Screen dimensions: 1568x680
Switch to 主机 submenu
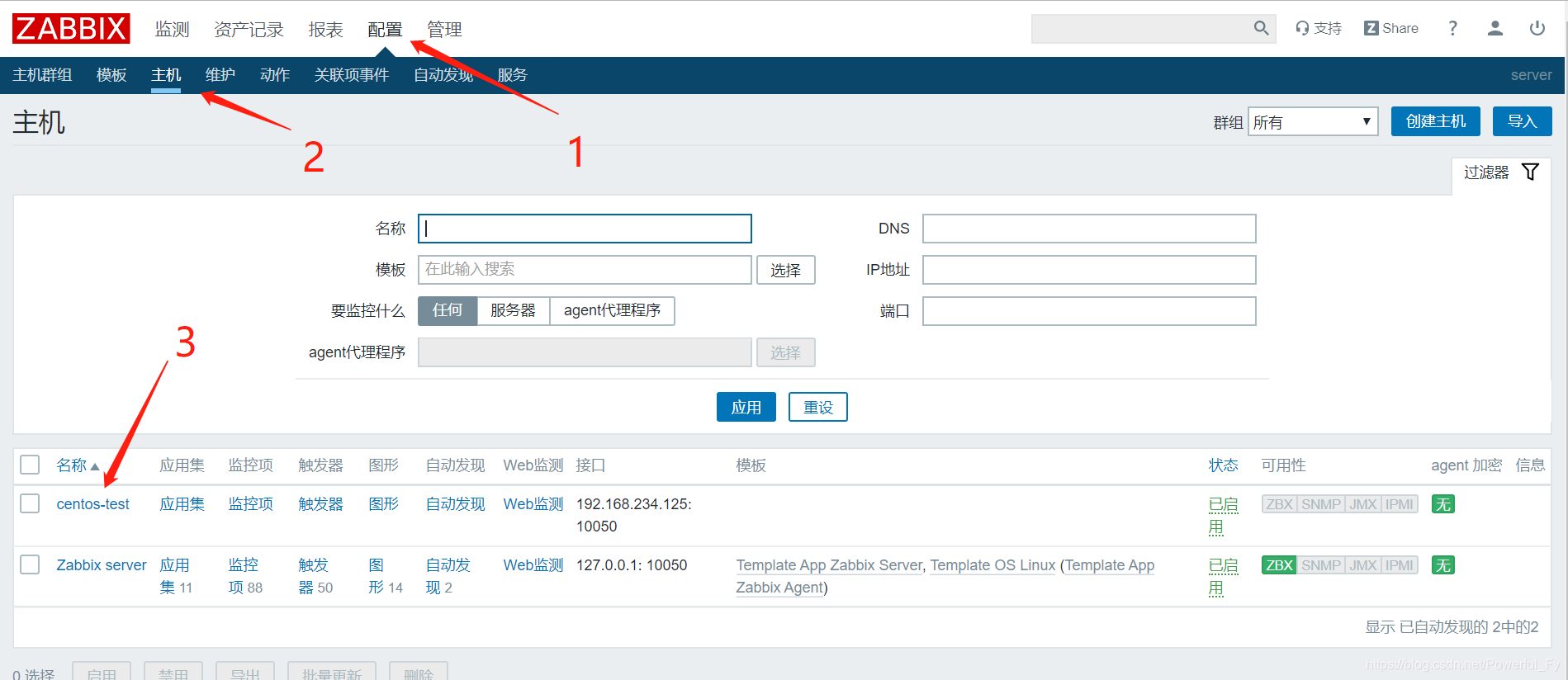pyautogui.click(x=166, y=75)
